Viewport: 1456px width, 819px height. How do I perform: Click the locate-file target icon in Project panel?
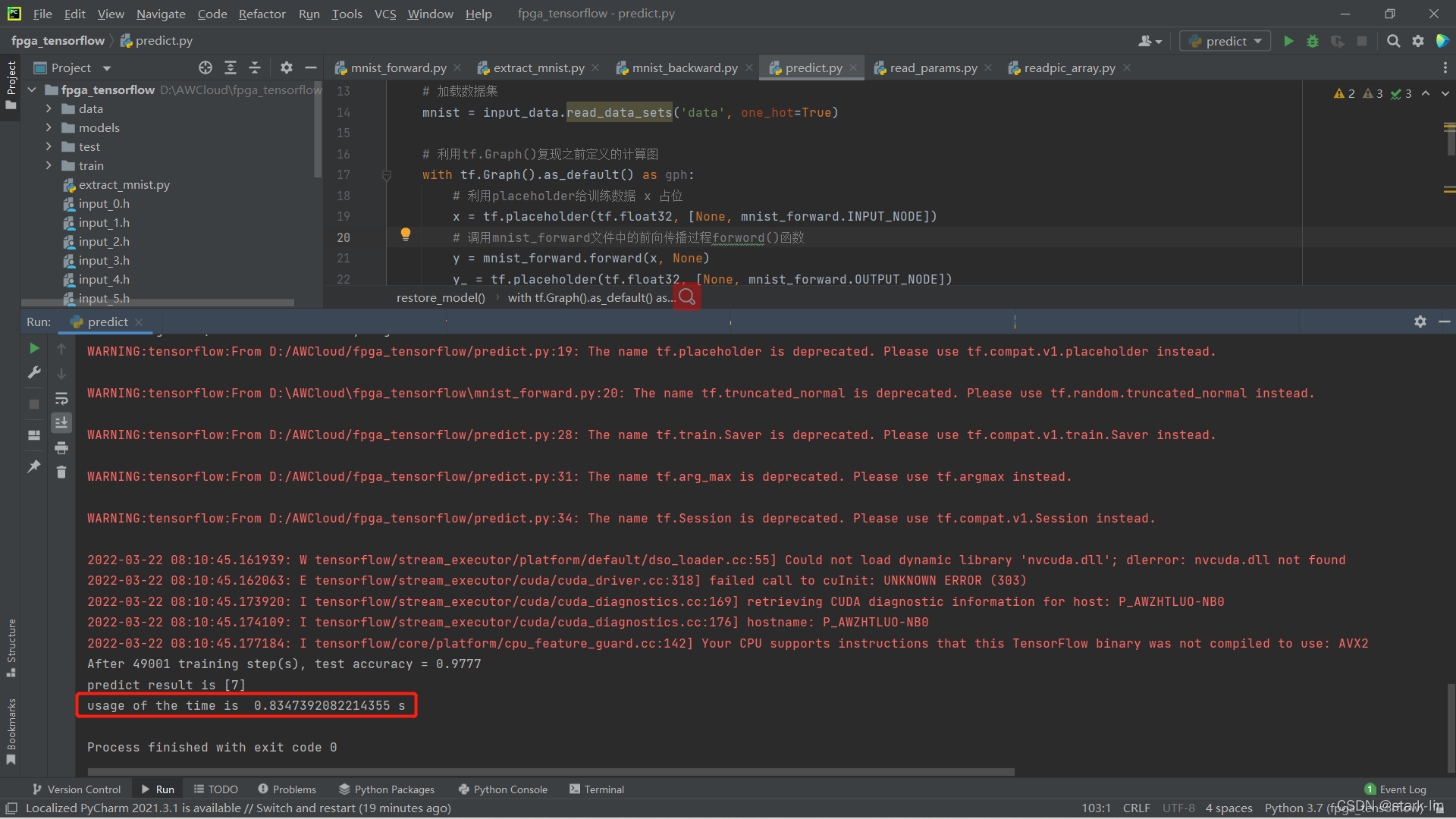[205, 67]
